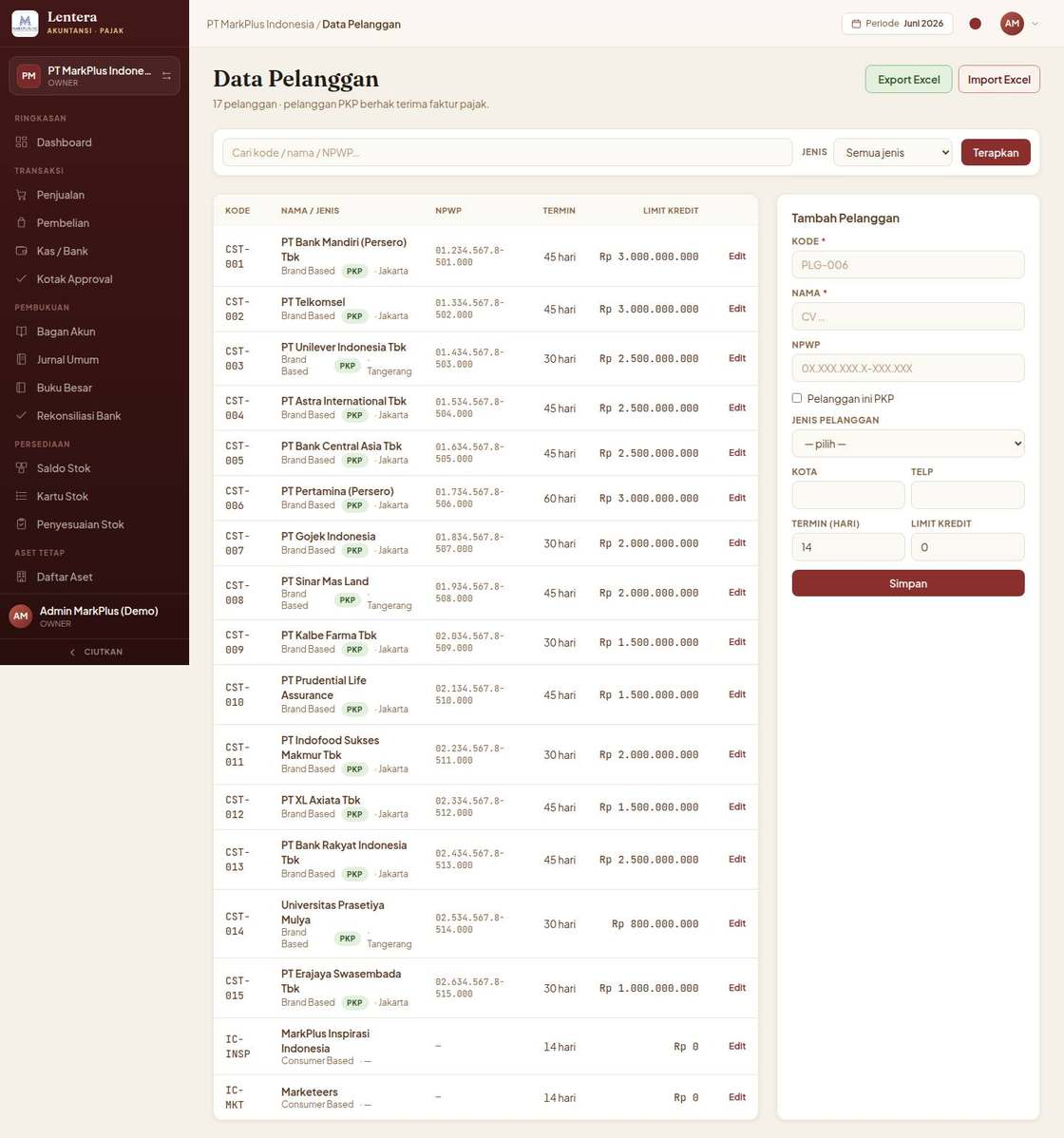Image resolution: width=1064 pixels, height=1138 pixels.
Task: Click the Saldo Stok boxes icon
Action: 21,468
